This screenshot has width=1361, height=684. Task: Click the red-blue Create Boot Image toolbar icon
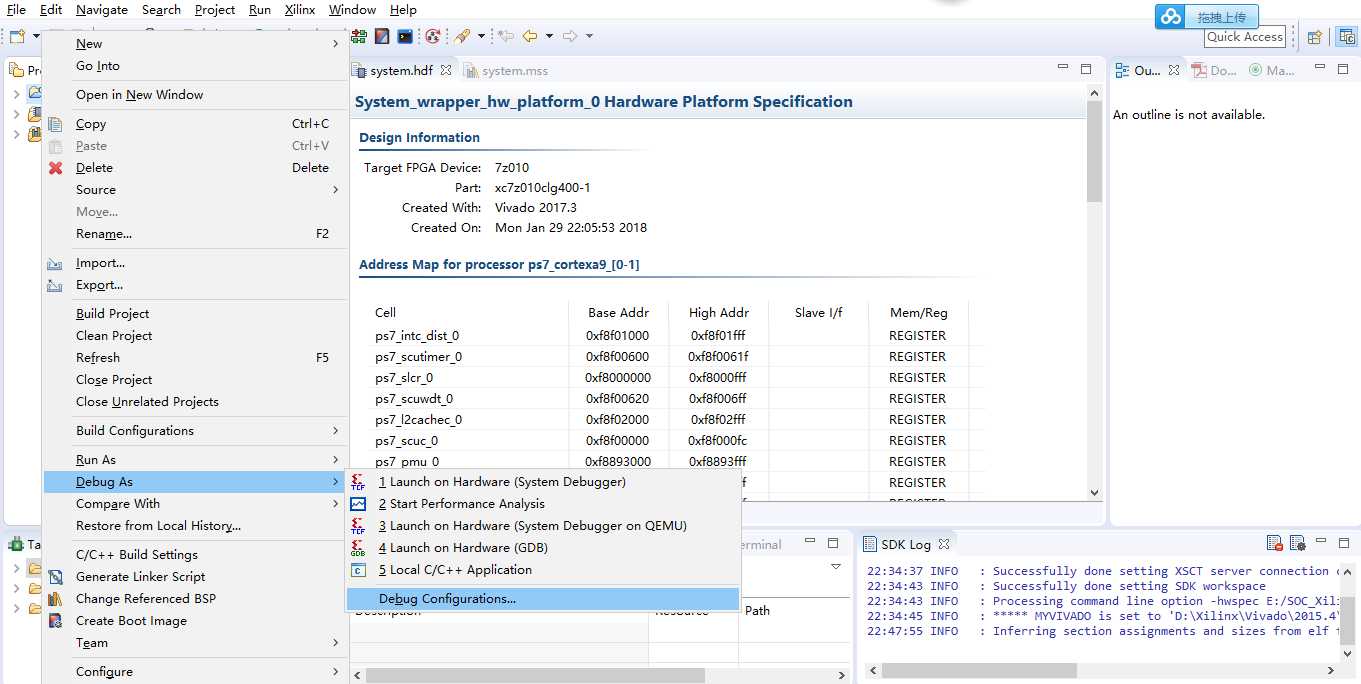coord(382,36)
